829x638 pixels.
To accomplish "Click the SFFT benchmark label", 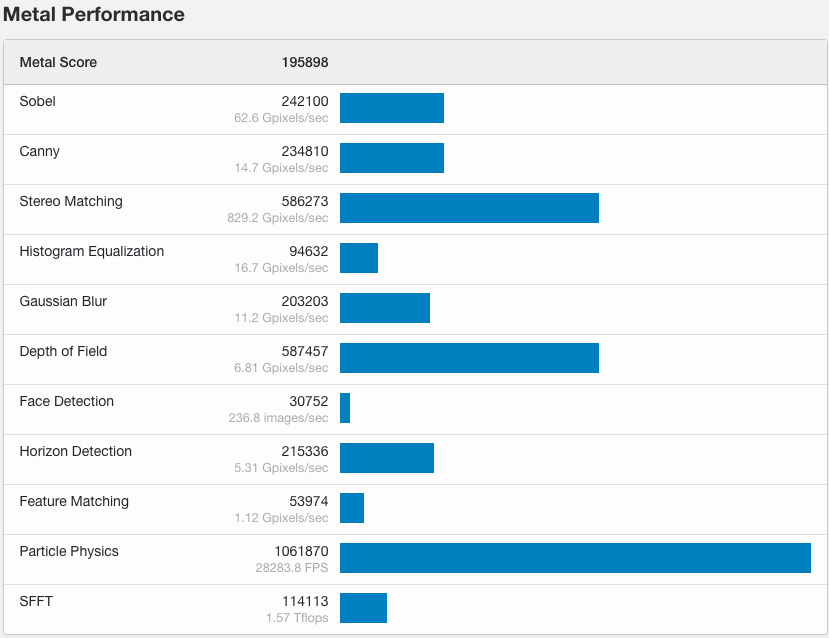I will pyautogui.click(x=38, y=601).
